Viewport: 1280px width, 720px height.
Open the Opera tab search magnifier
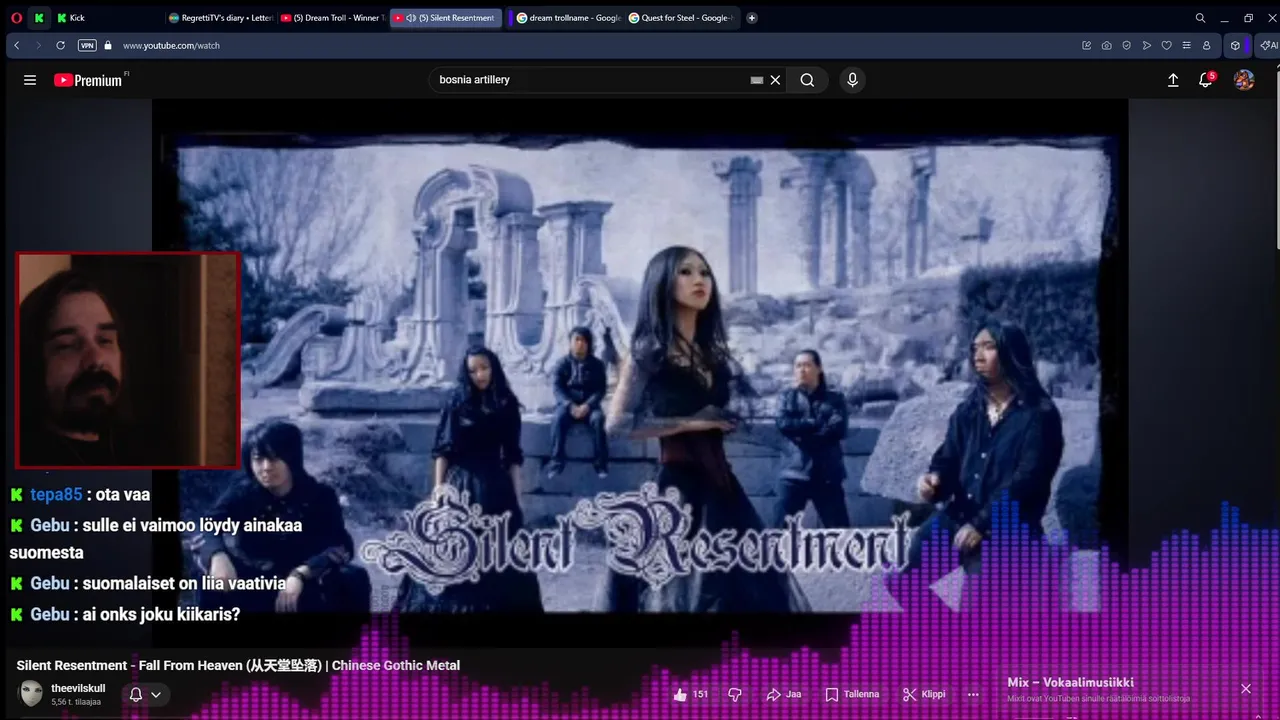1201,18
